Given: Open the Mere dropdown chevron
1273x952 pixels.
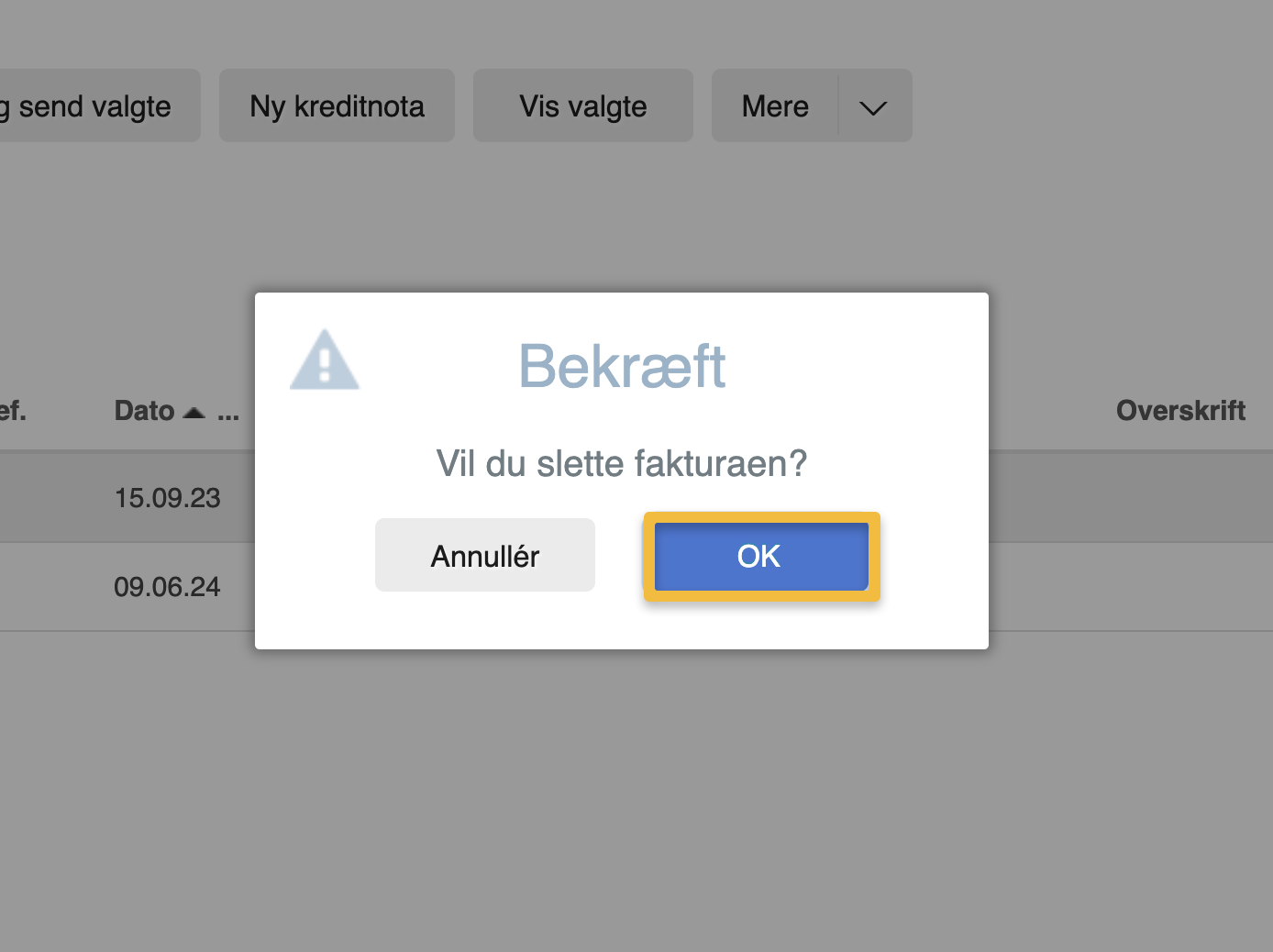Looking at the screenshot, I should pyautogui.click(x=872, y=105).
